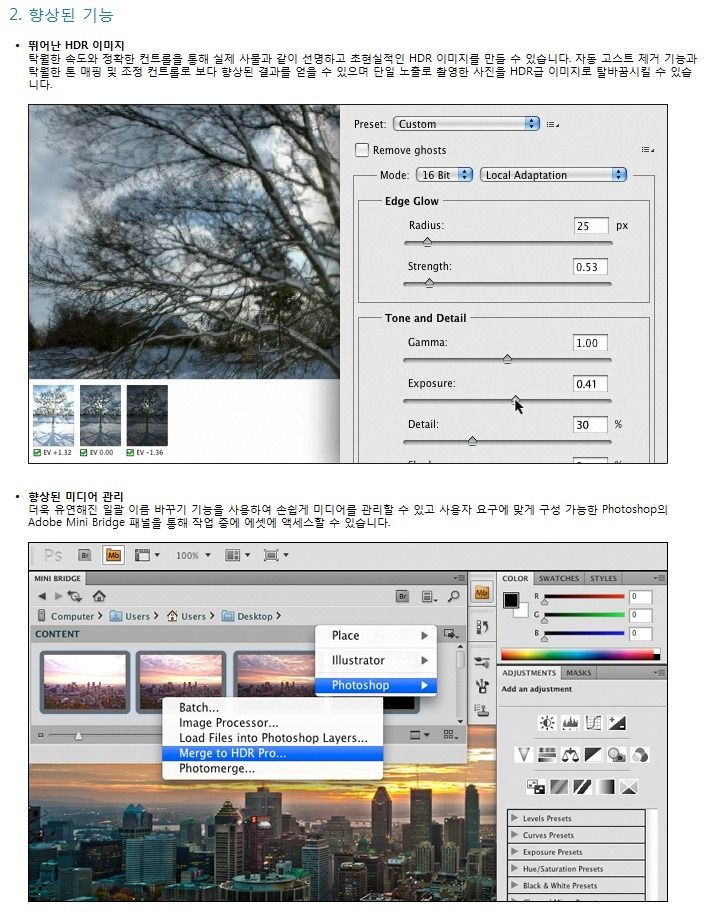Click the Exposure slider handle
Viewport: 704px width, 923px height.
point(516,400)
